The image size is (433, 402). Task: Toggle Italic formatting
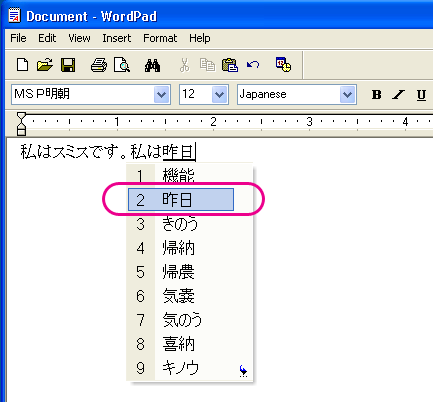pyautogui.click(x=399, y=95)
